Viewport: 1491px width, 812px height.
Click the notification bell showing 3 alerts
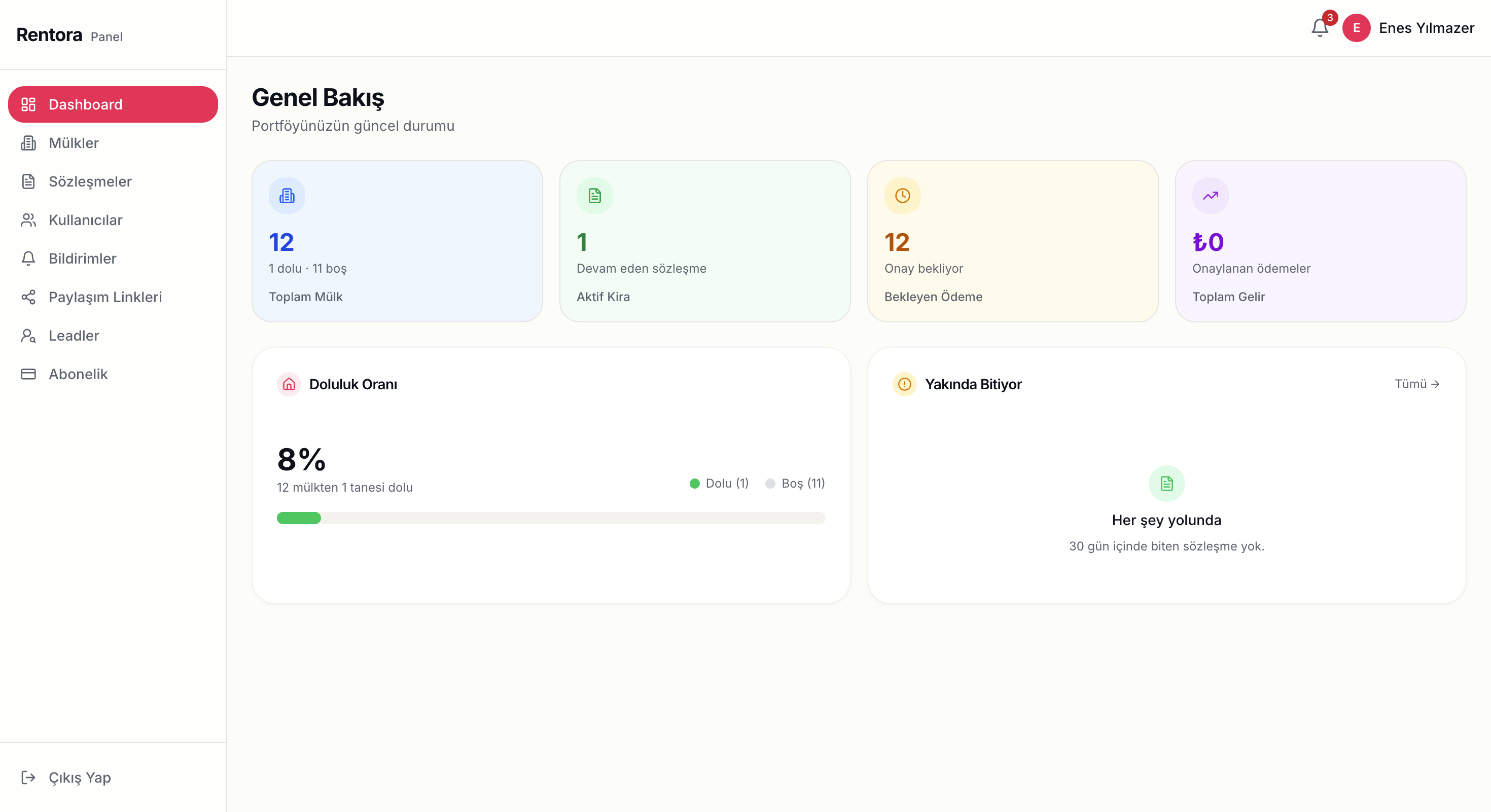pos(1320,28)
